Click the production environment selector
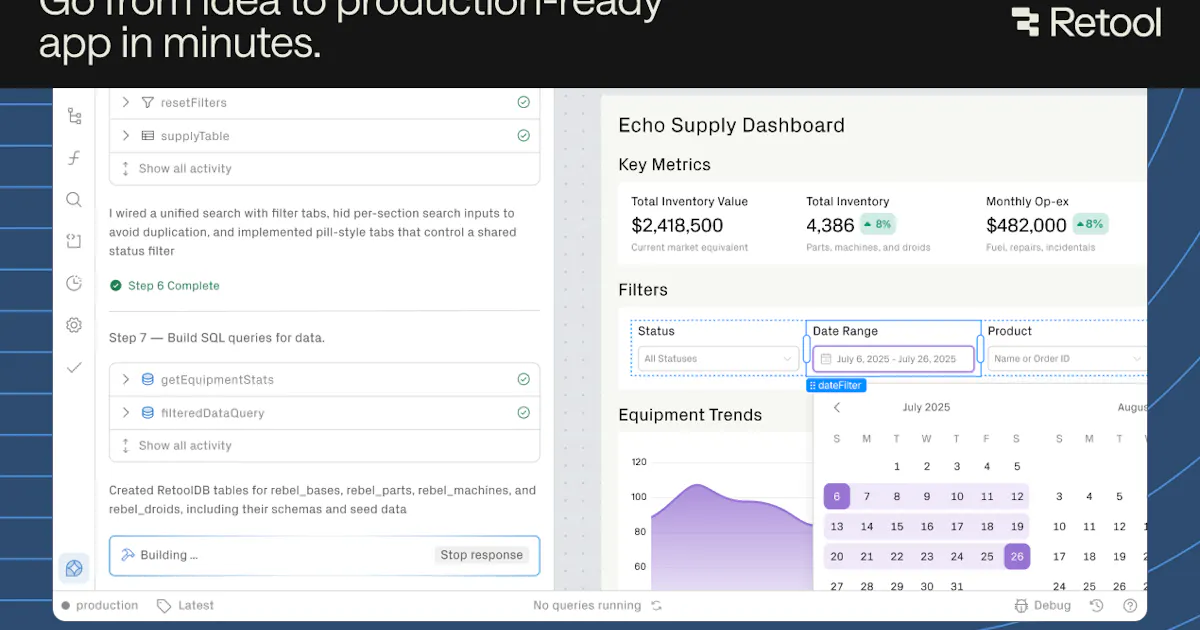 tap(99, 605)
